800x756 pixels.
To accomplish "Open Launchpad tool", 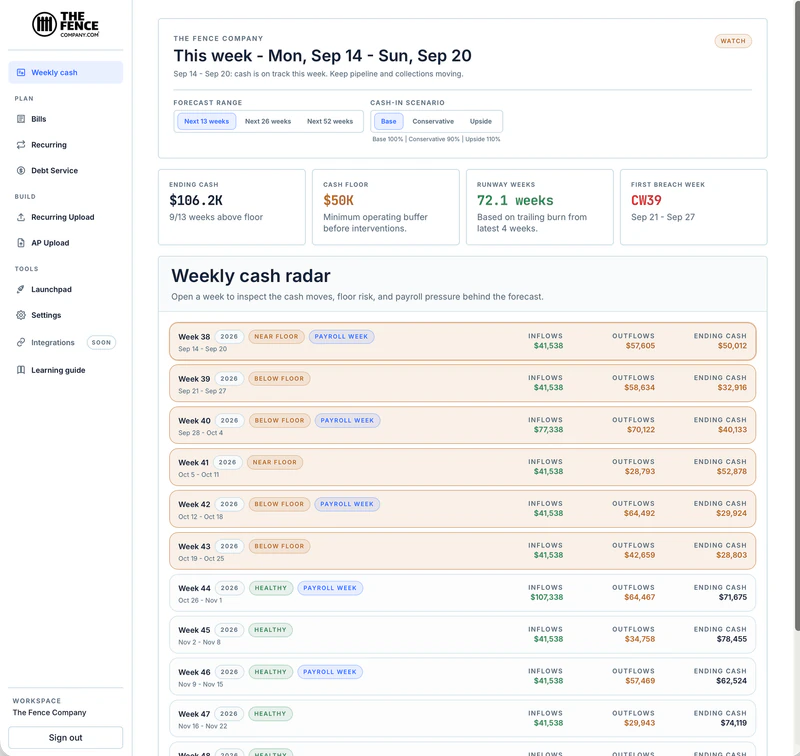I will point(66,289).
